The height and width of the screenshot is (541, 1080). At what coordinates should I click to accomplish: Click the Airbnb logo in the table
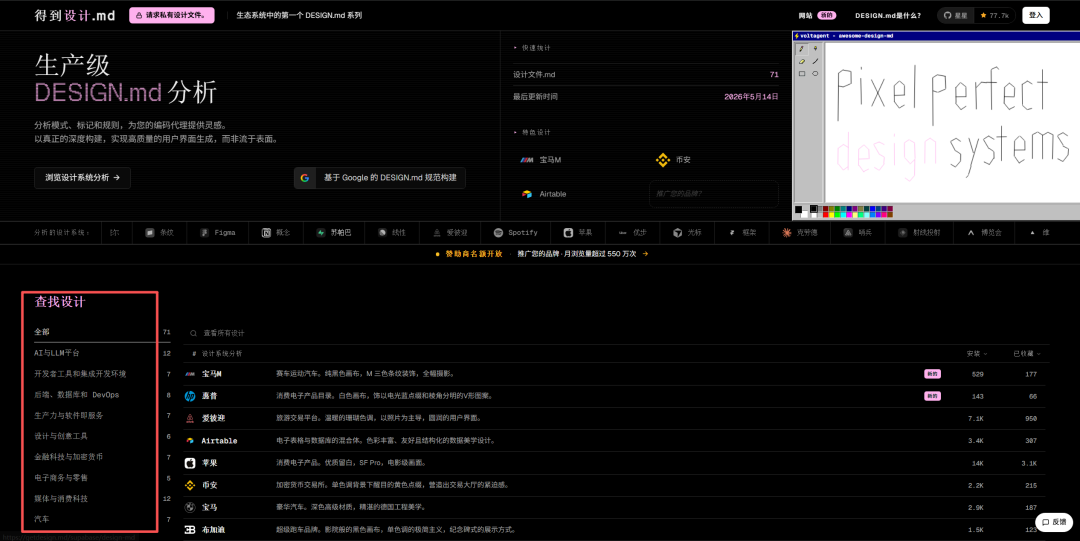pyautogui.click(x=190, y=418)
